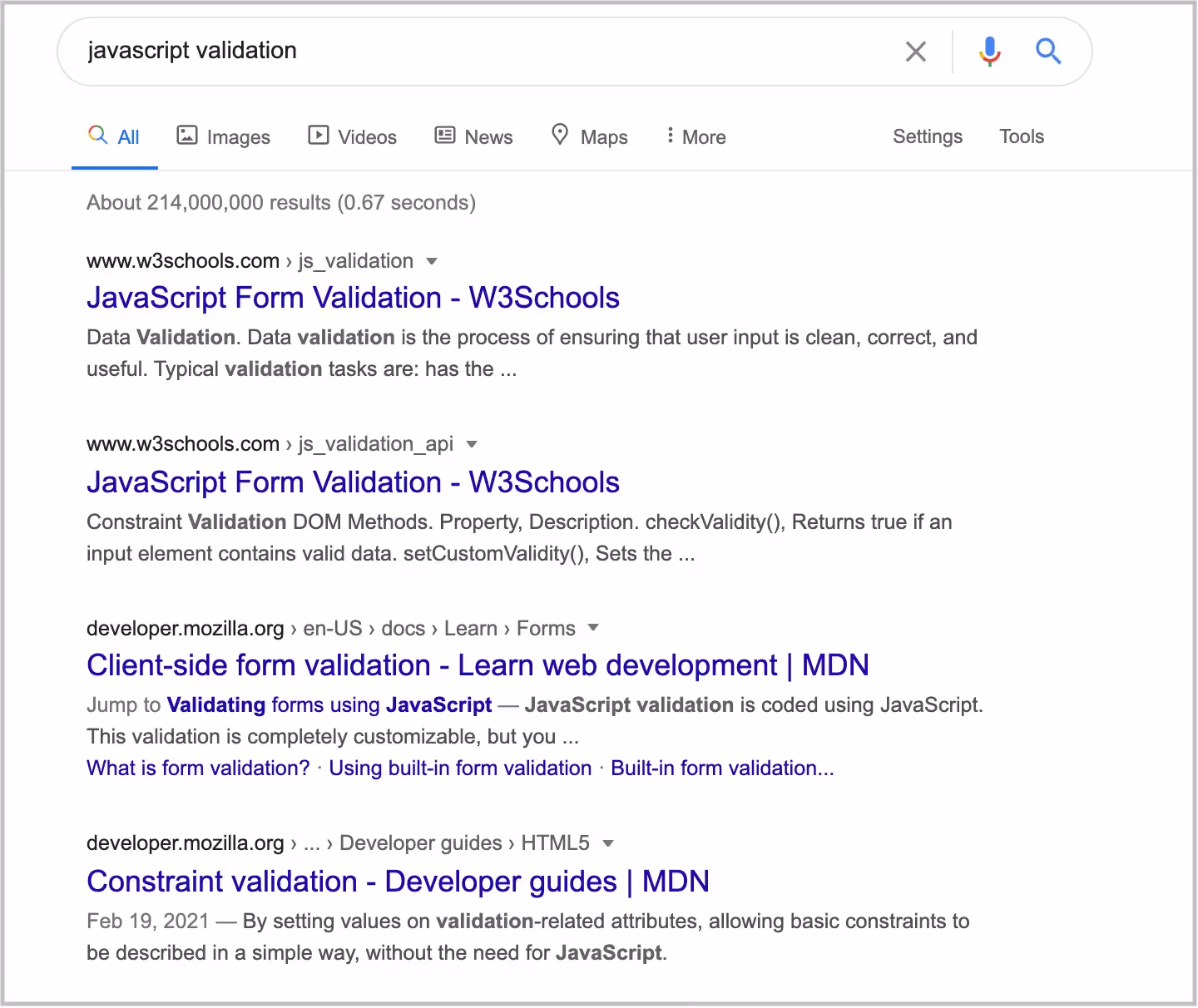Start voice search with the microphone icon
Image resolution: width=1198 pixels, height=1008 pixels.
tap(990, 52)
